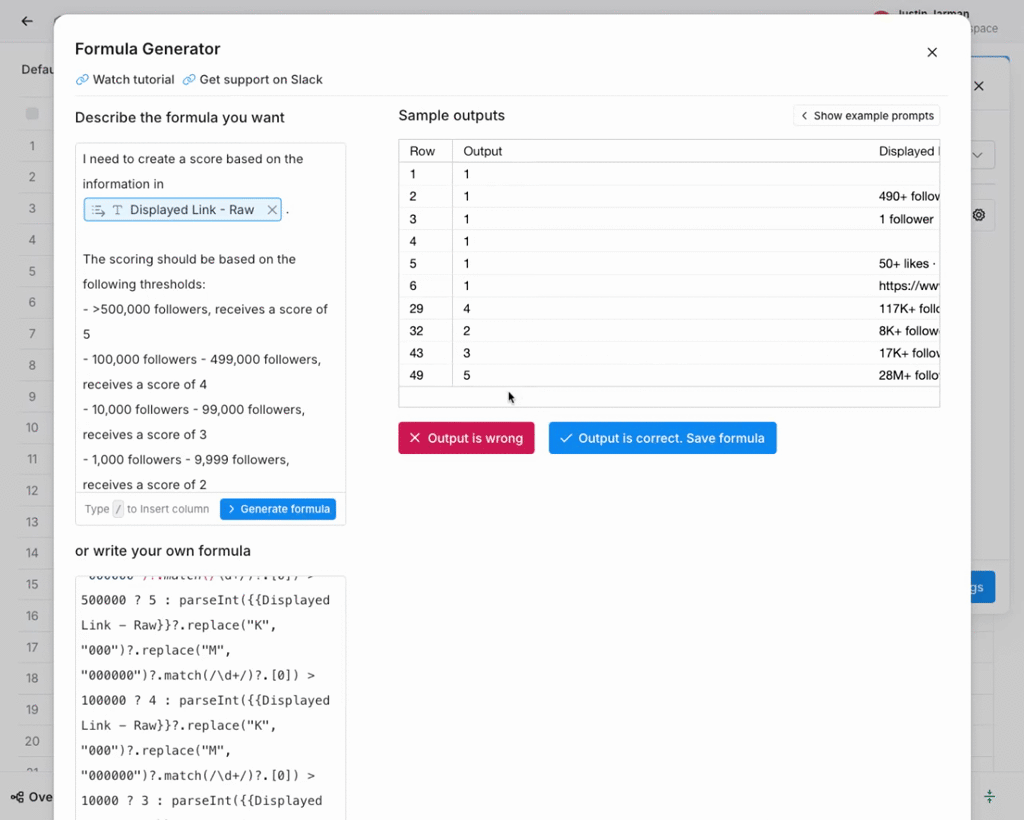The width and height of the screenshot is (1024, 820).
Task: Close the side panel behind the dialog
Action: tap(979, 86)
